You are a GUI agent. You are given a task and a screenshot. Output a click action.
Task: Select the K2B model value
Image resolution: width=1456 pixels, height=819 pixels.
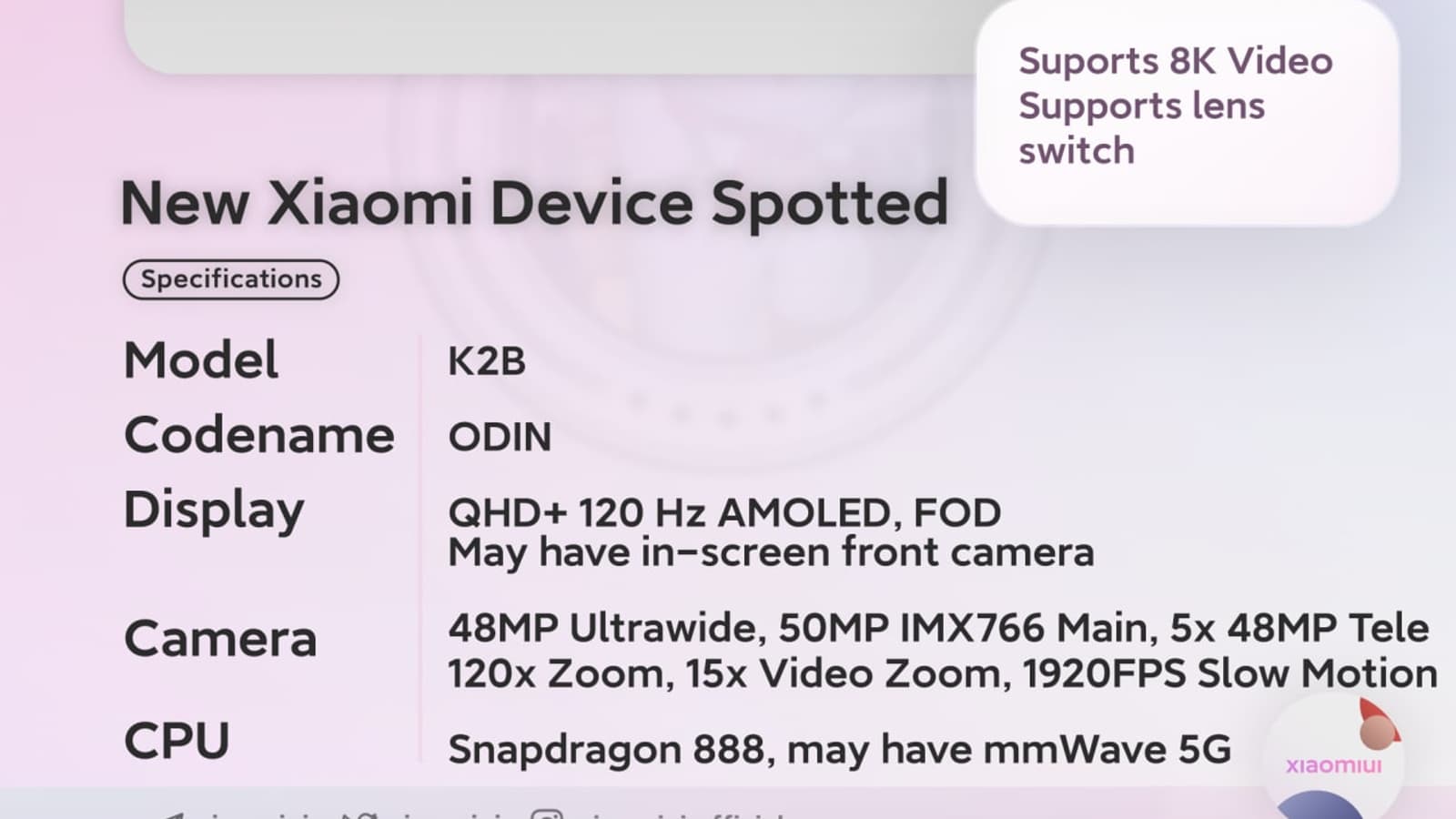pyautogui.click(x=487, y=361)
